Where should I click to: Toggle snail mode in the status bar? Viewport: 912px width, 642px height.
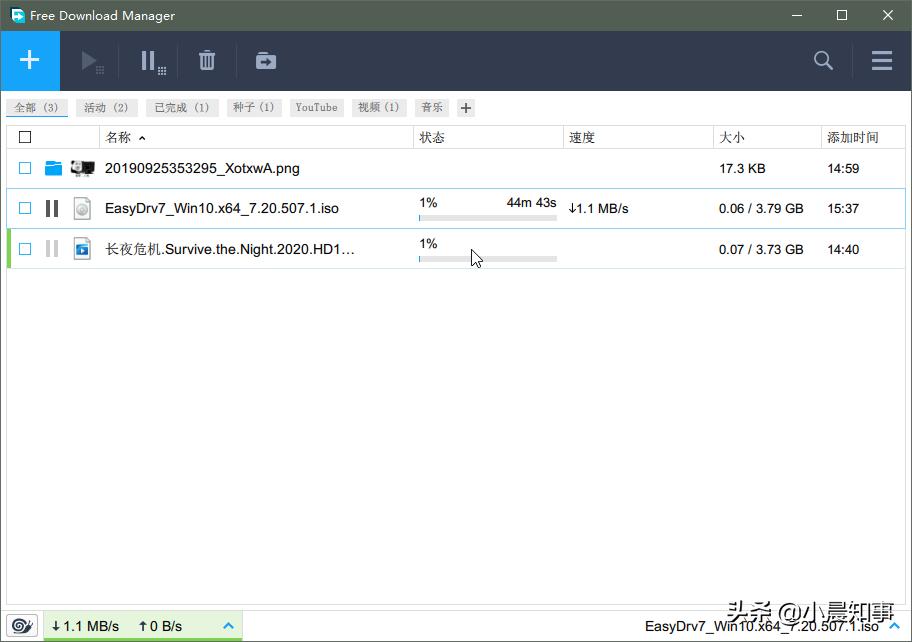point(22,626)
